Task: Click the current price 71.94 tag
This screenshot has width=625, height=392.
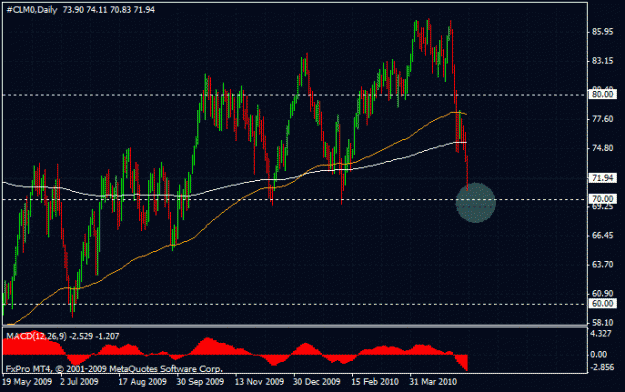Action: click(x=603, y=178)
